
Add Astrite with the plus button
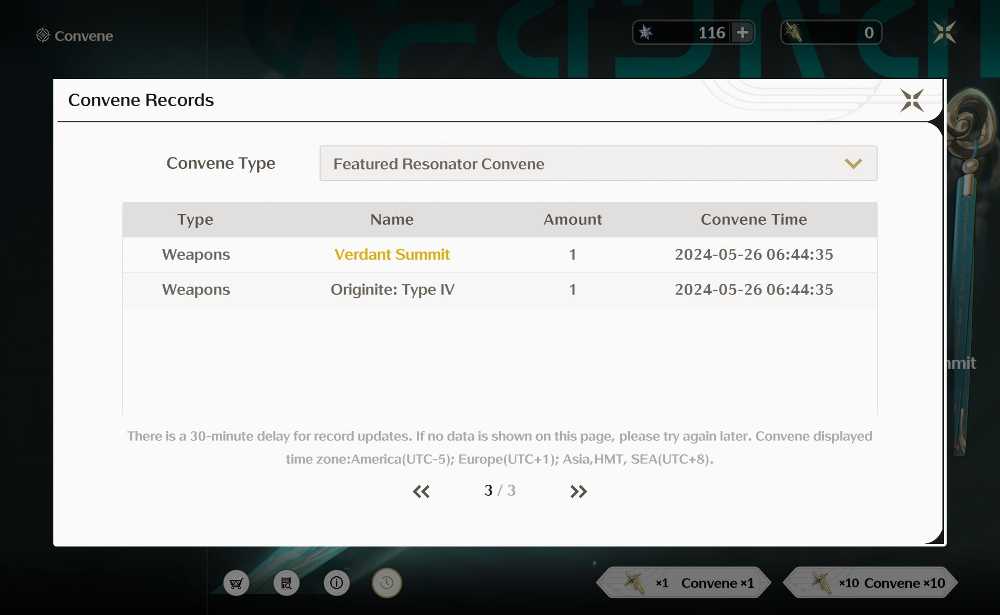pyautogui.click(x=742, y=33)
